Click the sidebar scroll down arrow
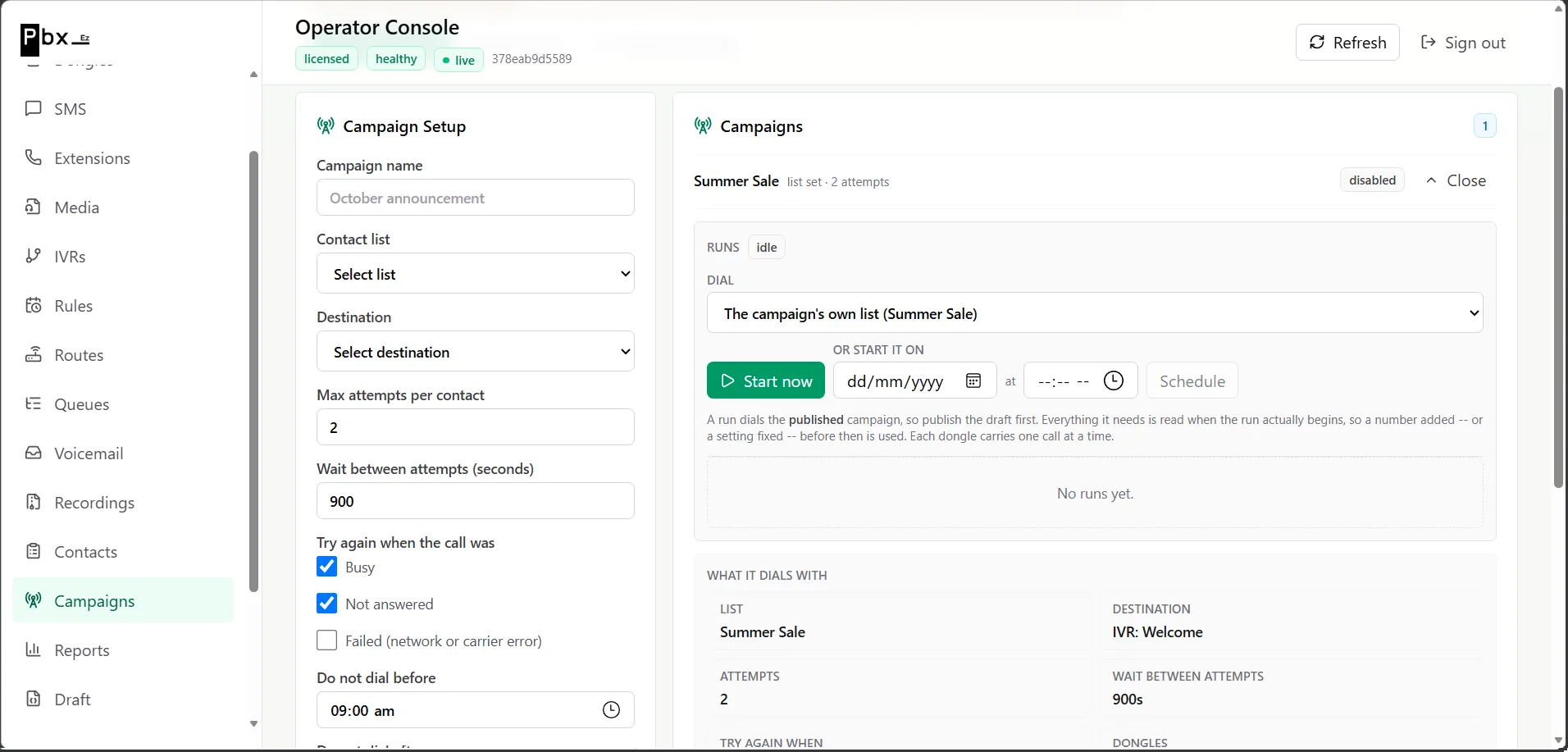The width and height of the screenshot is (1568, 752). [253, 723]
